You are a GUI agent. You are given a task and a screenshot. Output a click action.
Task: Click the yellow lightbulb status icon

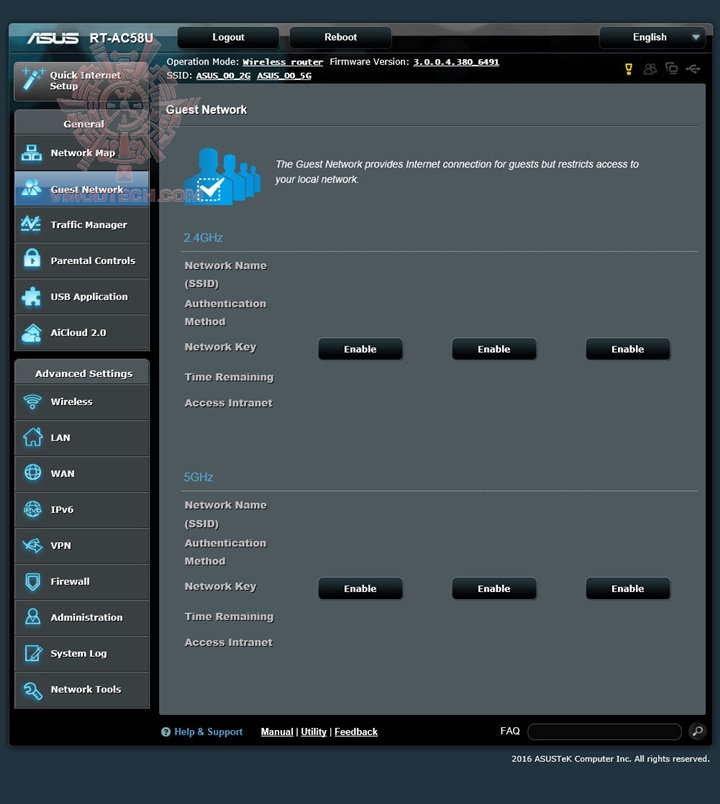pyautogui.click(x=628, y=69)
